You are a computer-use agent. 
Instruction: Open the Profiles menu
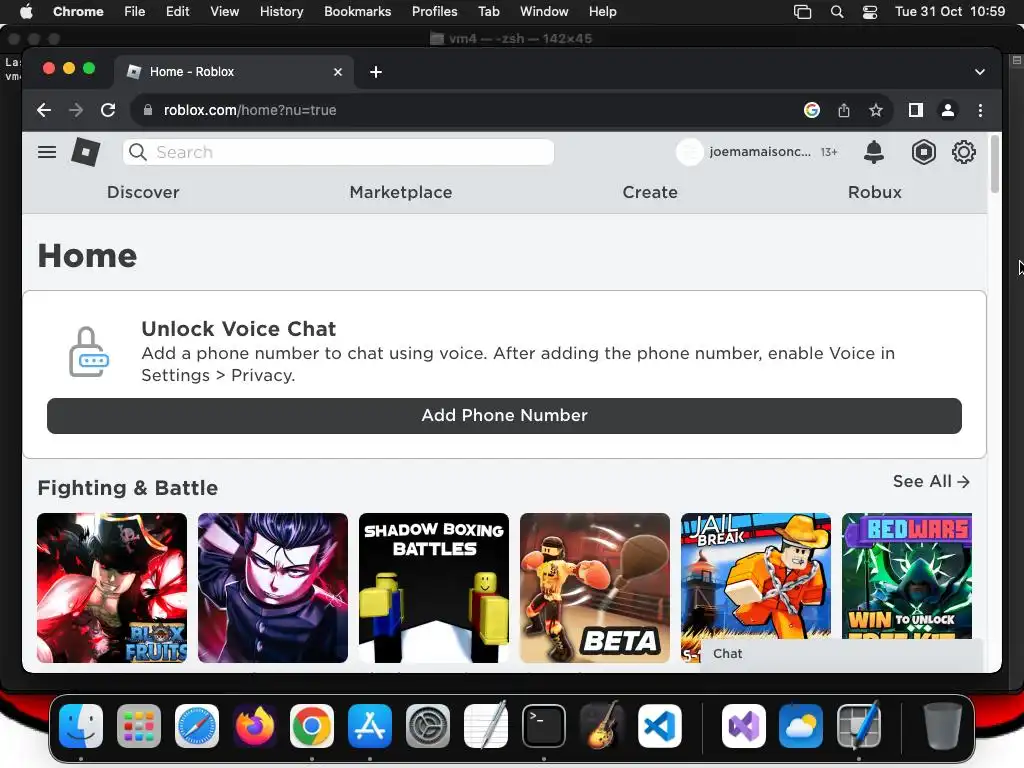434,12
